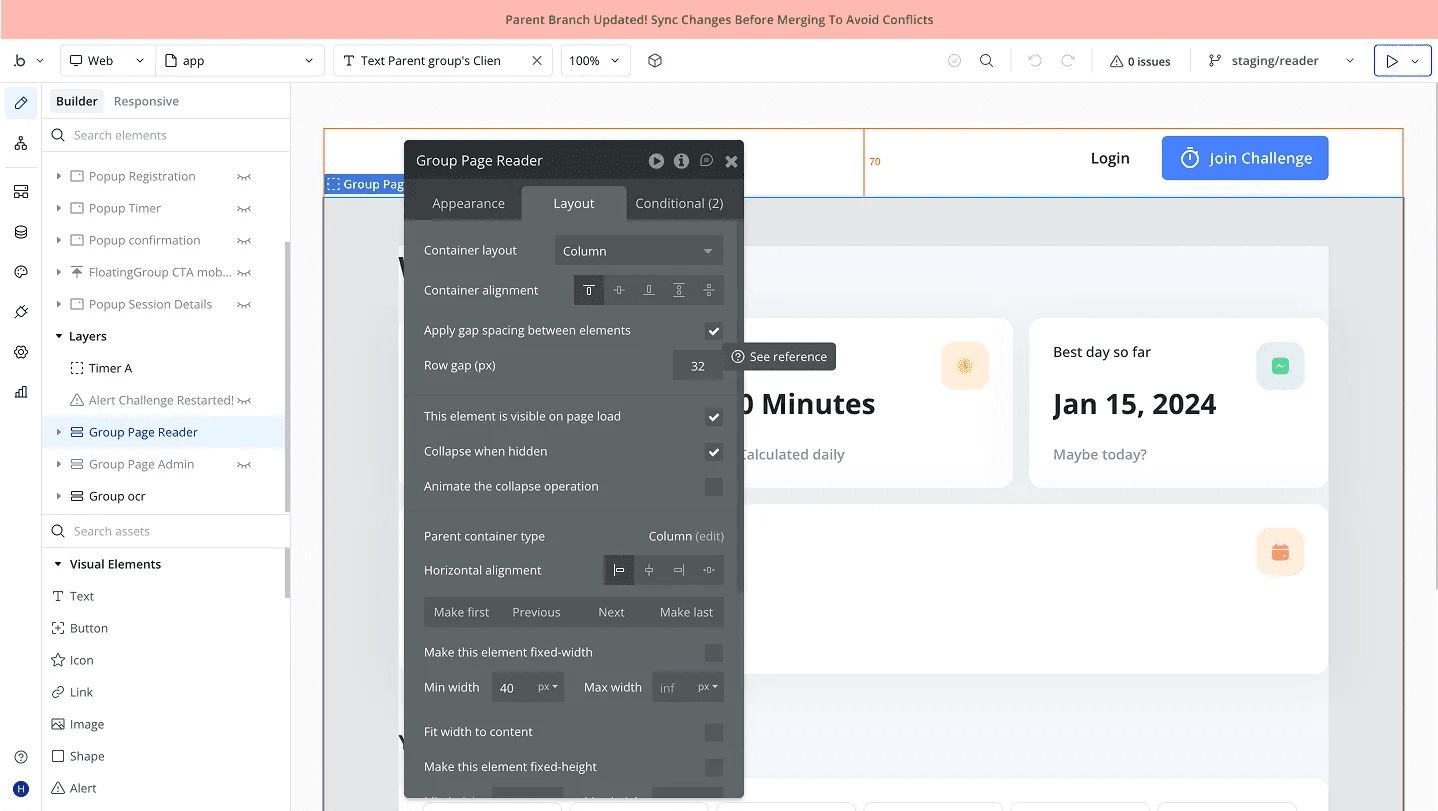Toggle visibility of Group Page Admin
The height and width of the screenshot is (811, 1438).
(x=243, y=465)
